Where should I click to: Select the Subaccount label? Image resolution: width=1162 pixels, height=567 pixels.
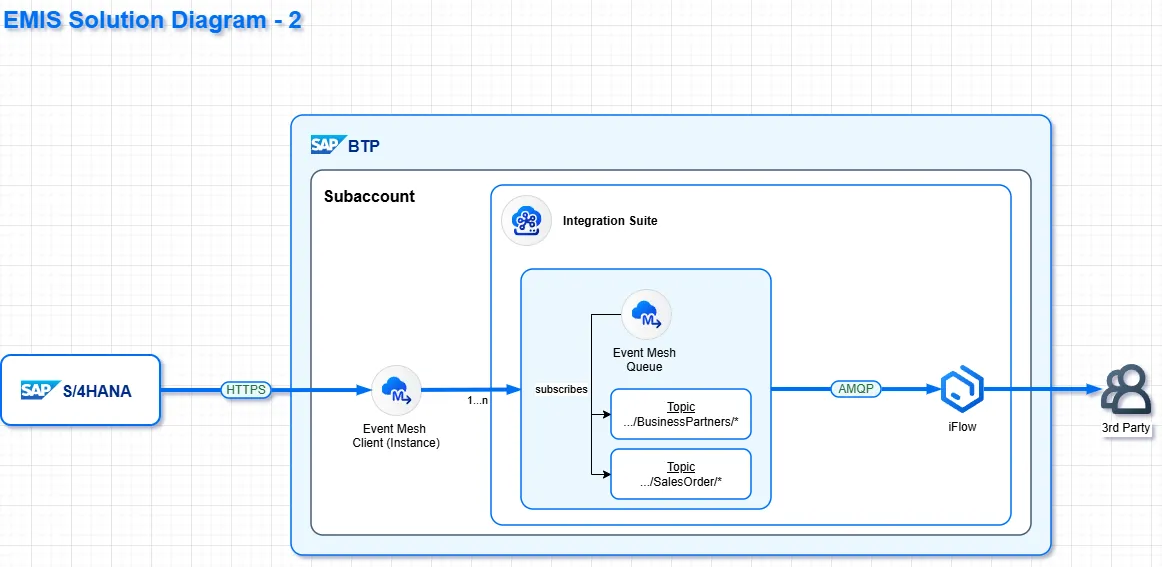pyautogui.click(x=370, y=197)
